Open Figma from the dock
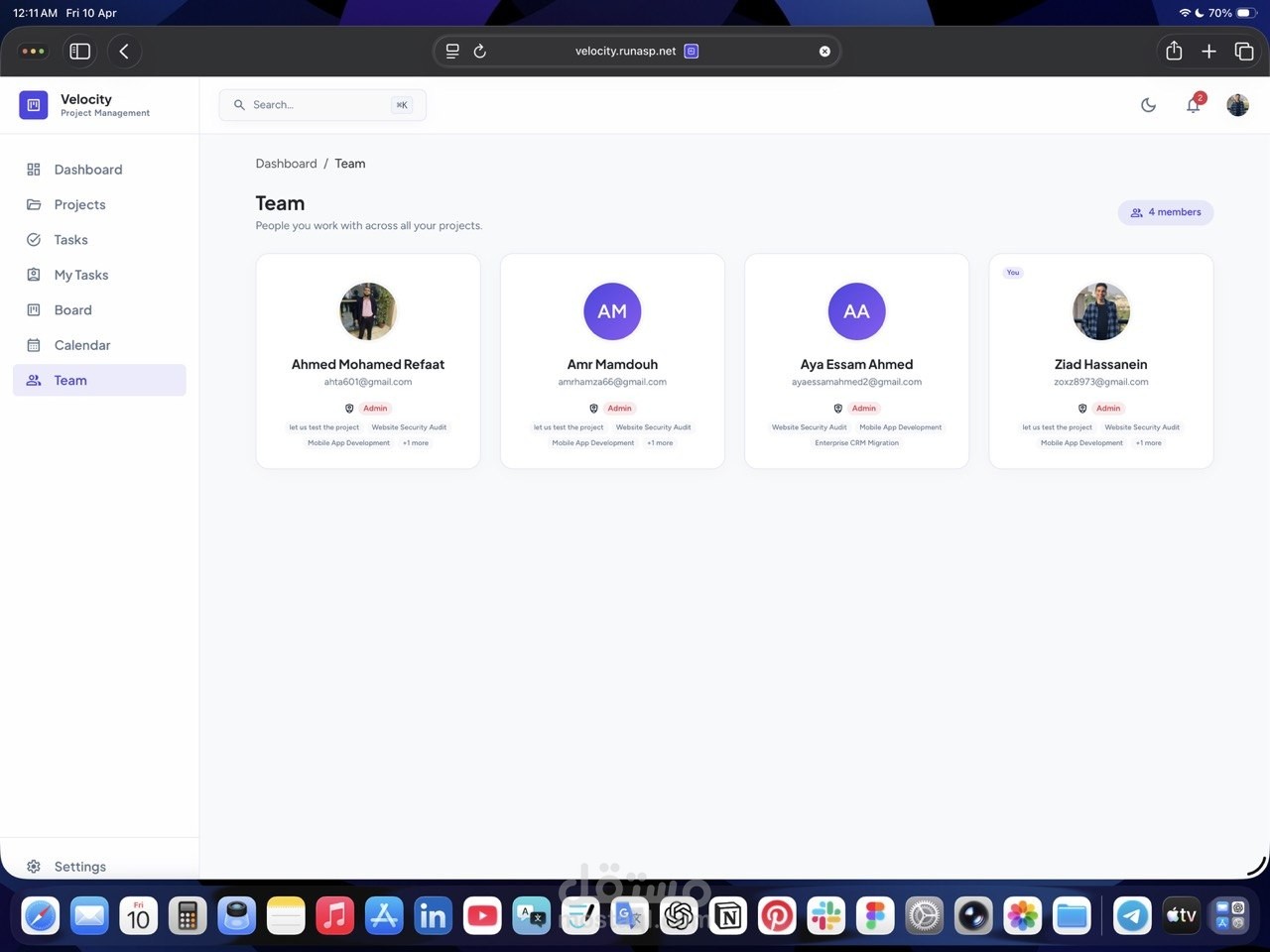The width and height of the screenshot is (1270, 952). (x=875, y=915)
